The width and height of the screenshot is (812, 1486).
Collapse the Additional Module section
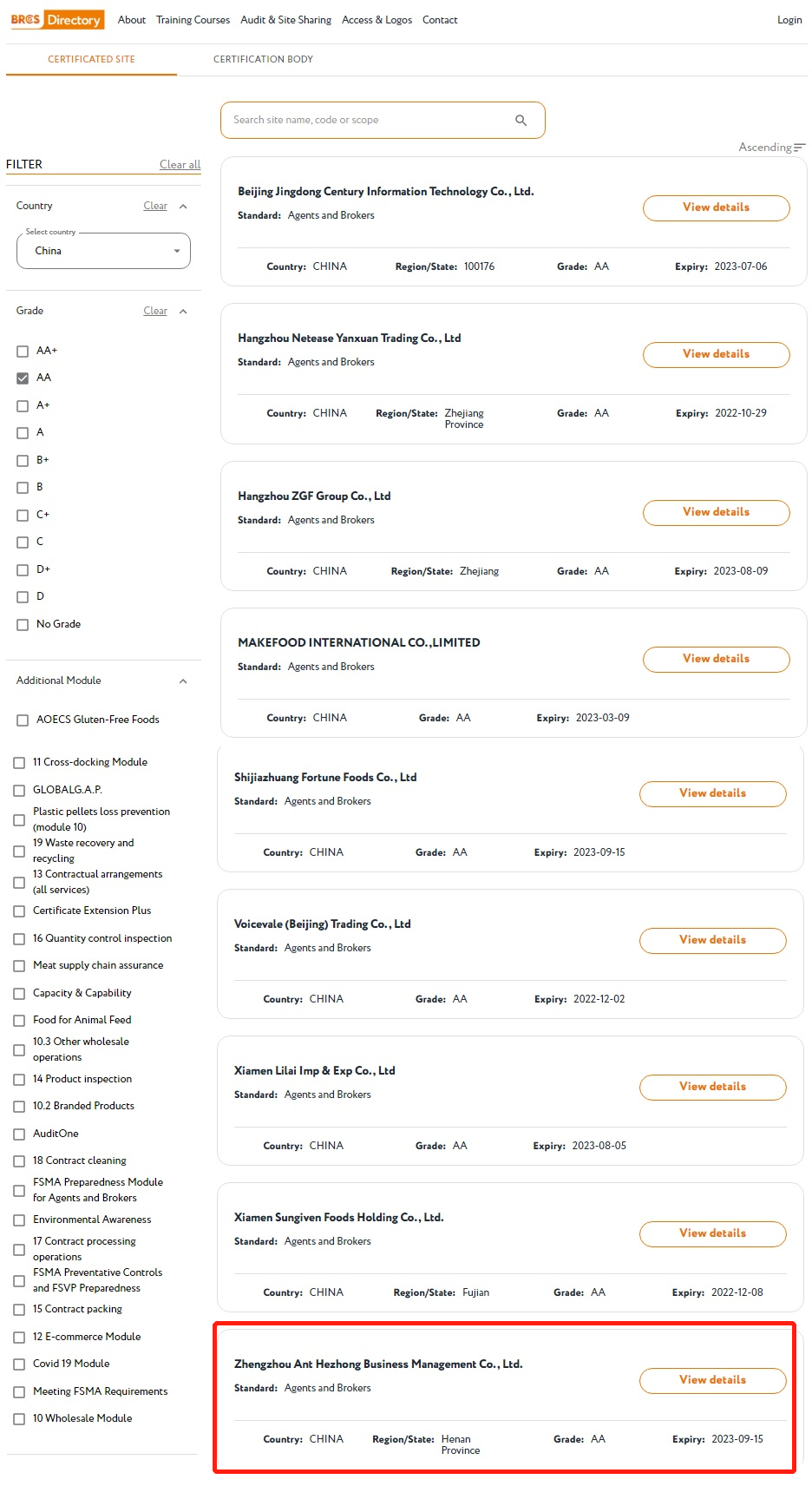tap(183, 681)
